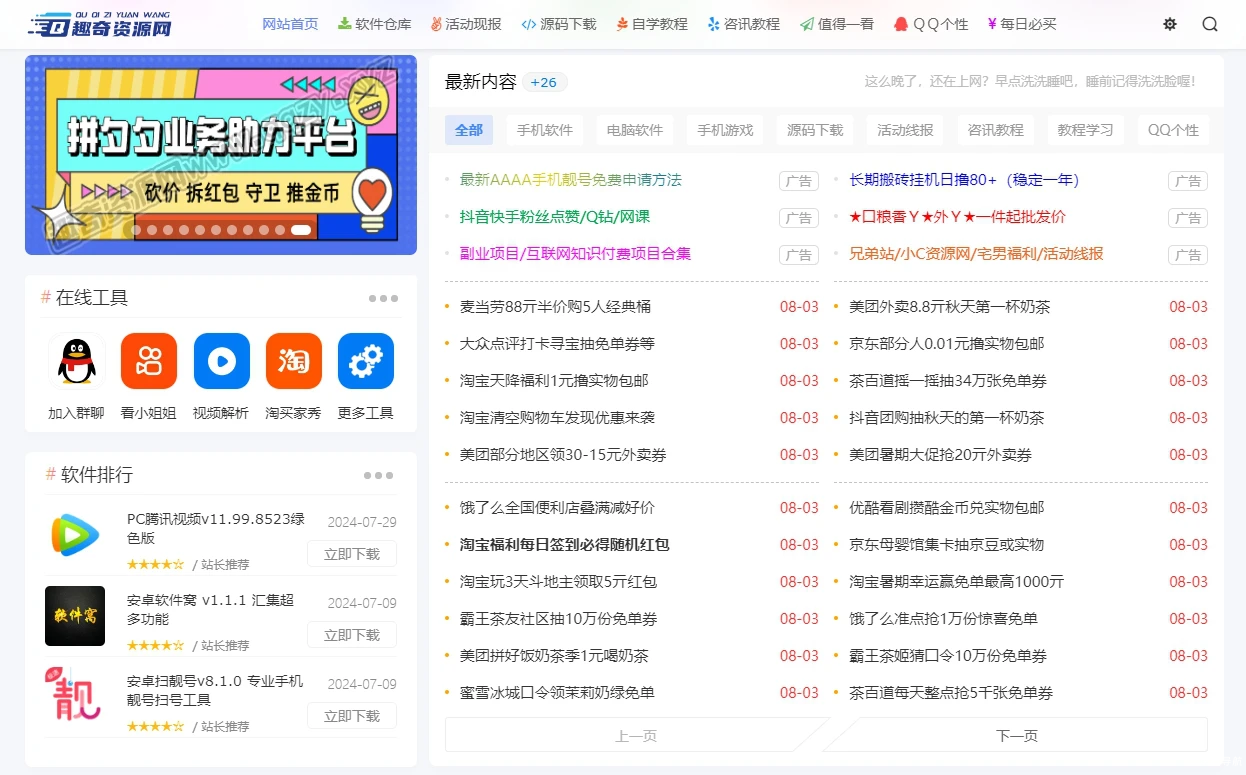The width and height of the screenshot is (1246, 775).
Task: Select the first carousel dot indicator
Action: 137,230
